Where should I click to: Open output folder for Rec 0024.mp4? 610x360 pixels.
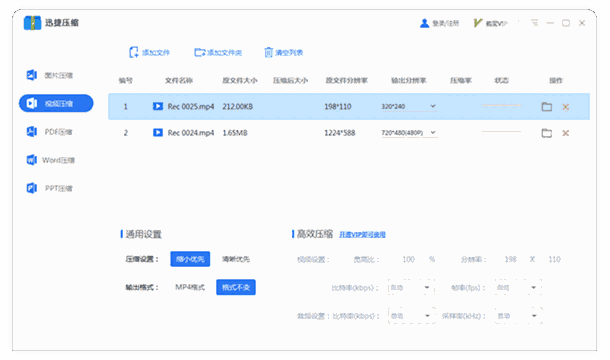(547, 133)
